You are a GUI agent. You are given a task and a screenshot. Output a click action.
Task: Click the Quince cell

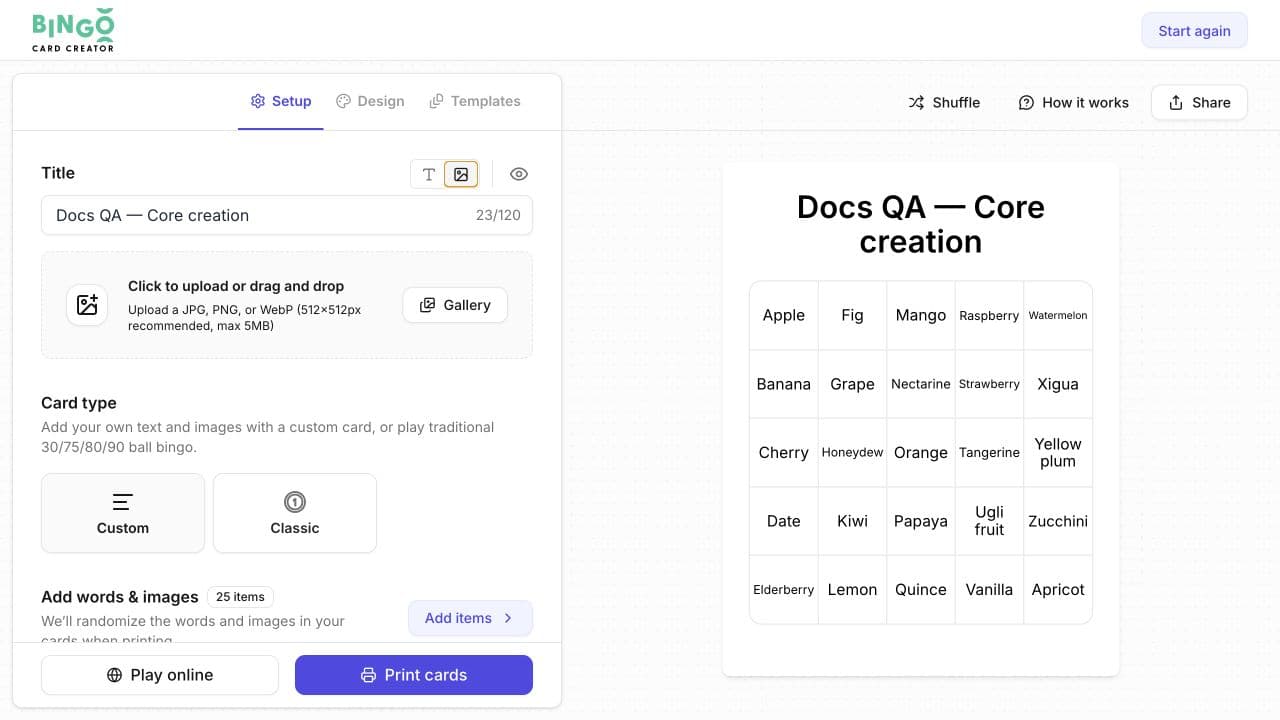point(921,590)
